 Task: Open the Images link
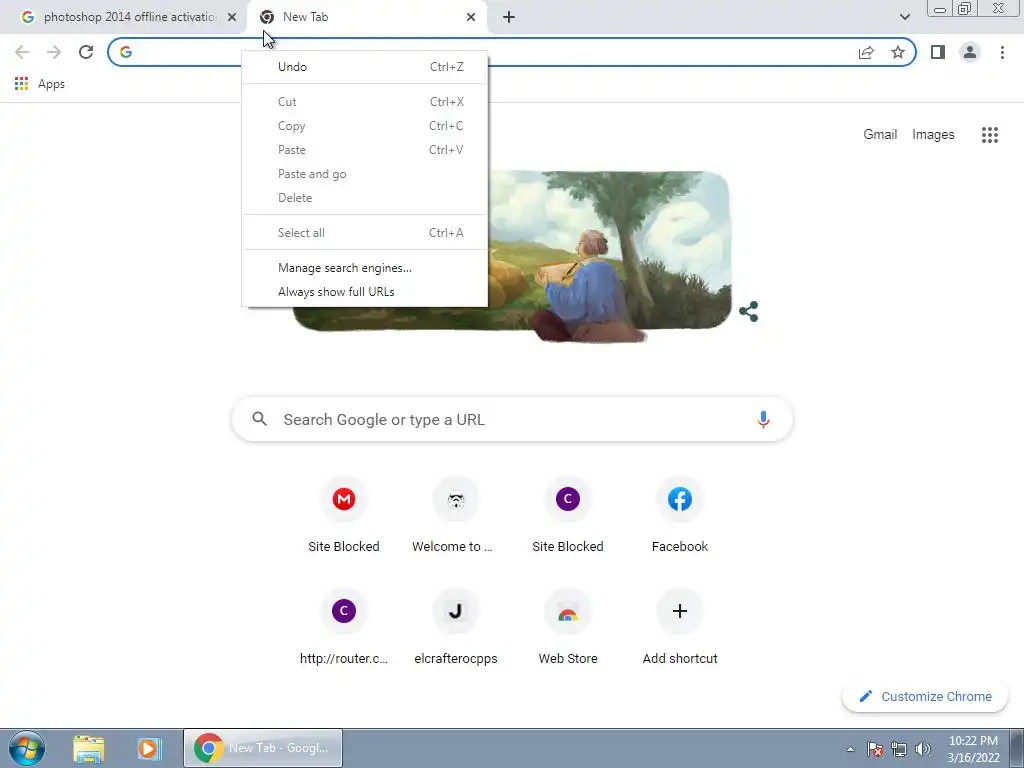pos(933,135)
